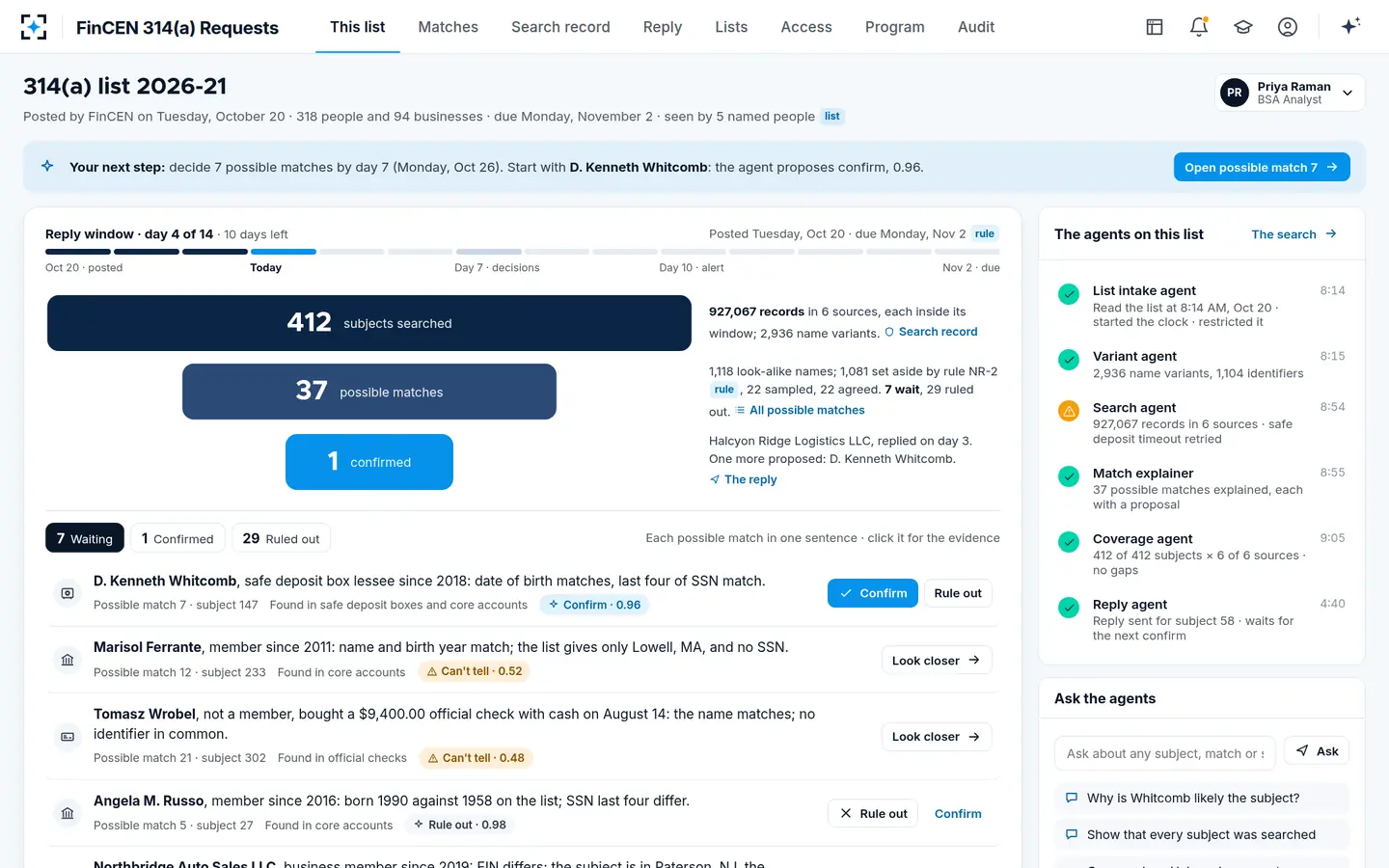Open the user account circle icon
This screenshot has width=1389, height=868.
[x=1288, y=27]
